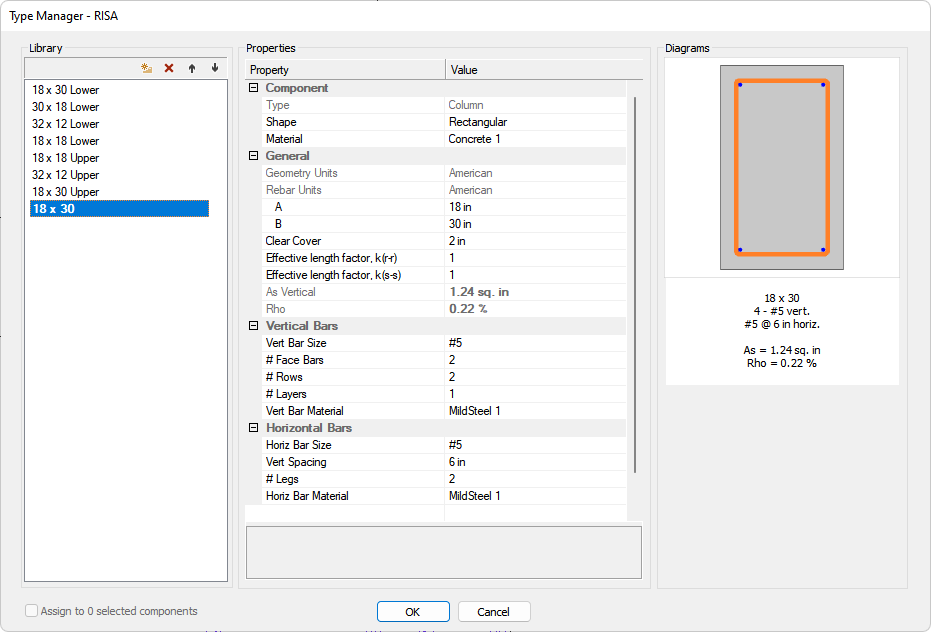Choose 18 x 18 Lower from list

click(66, 141)
